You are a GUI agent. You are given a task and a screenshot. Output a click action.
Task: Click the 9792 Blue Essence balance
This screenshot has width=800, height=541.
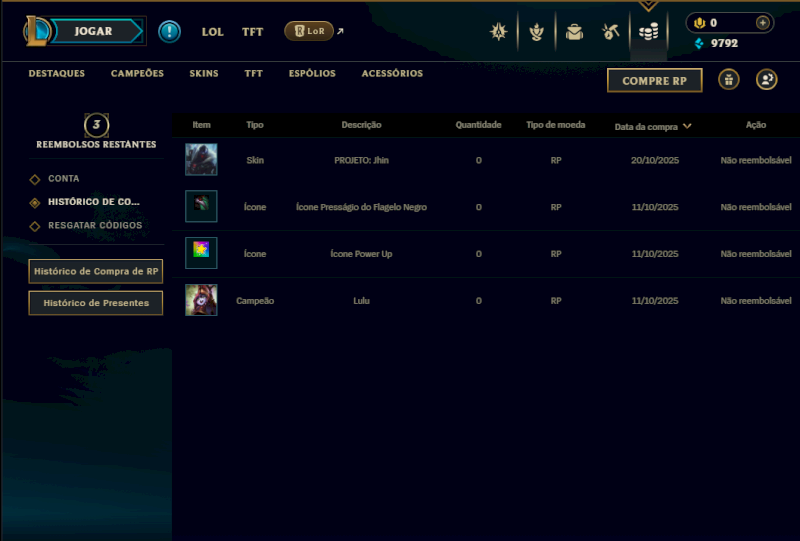click(x=724, y=43)
